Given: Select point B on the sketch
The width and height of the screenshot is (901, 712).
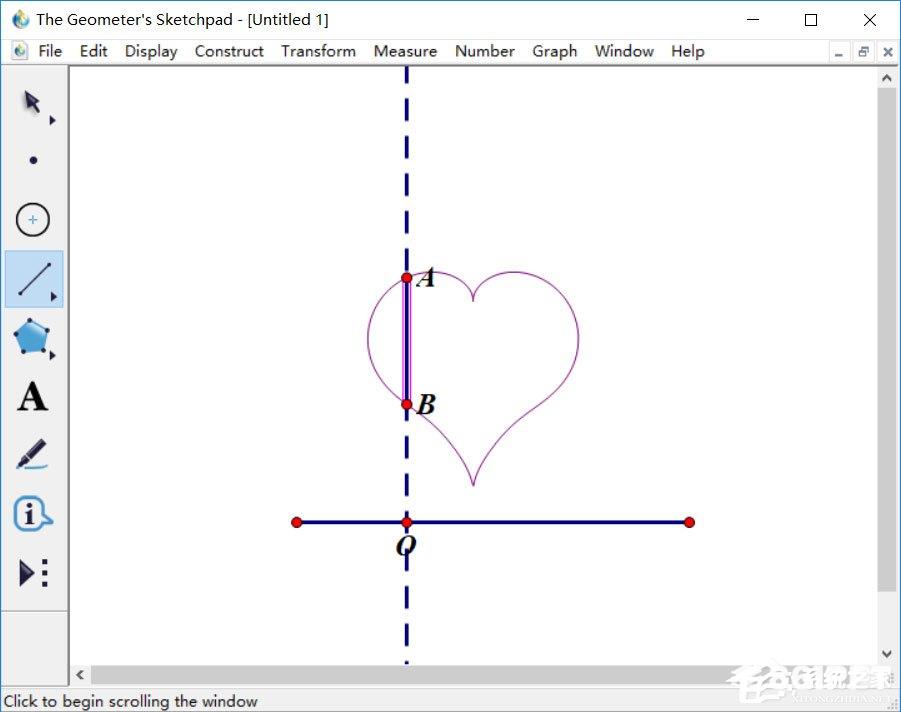Looking at the screenshot, I should [407, 405].
